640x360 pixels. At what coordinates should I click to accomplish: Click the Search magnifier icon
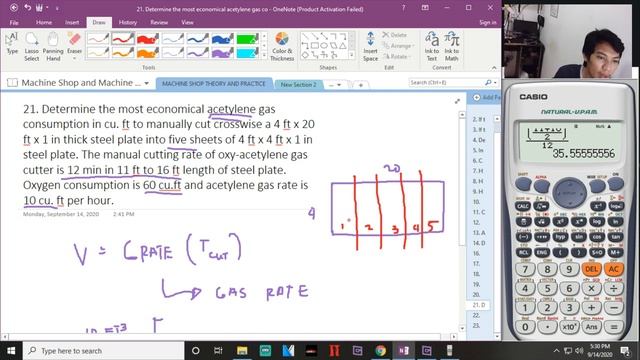point(488,82)
